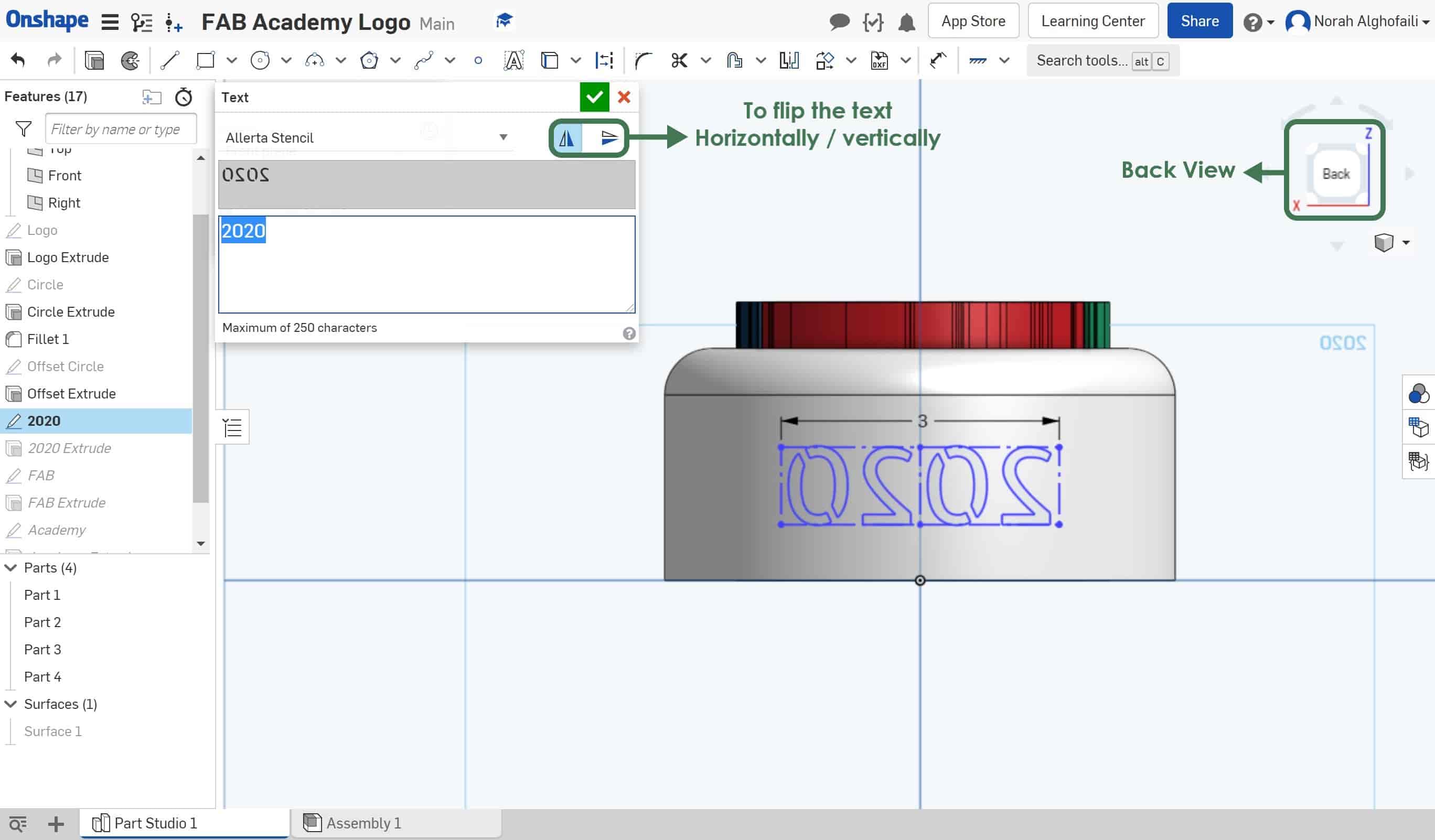Screen dimensions: 1435x840
Task: Select Surface 1 in surfaces list
Action: tap(53, 731)
